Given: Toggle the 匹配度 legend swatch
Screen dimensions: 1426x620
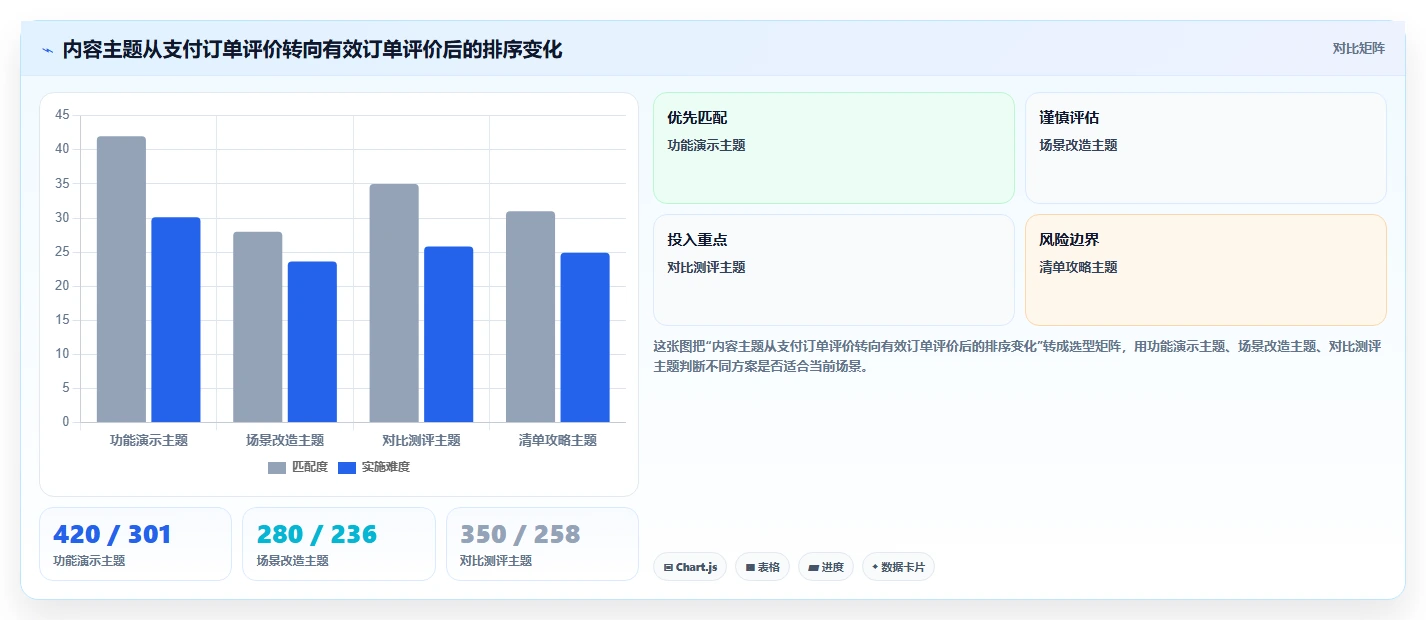Looking at the screenshot, I should point(277,467).
